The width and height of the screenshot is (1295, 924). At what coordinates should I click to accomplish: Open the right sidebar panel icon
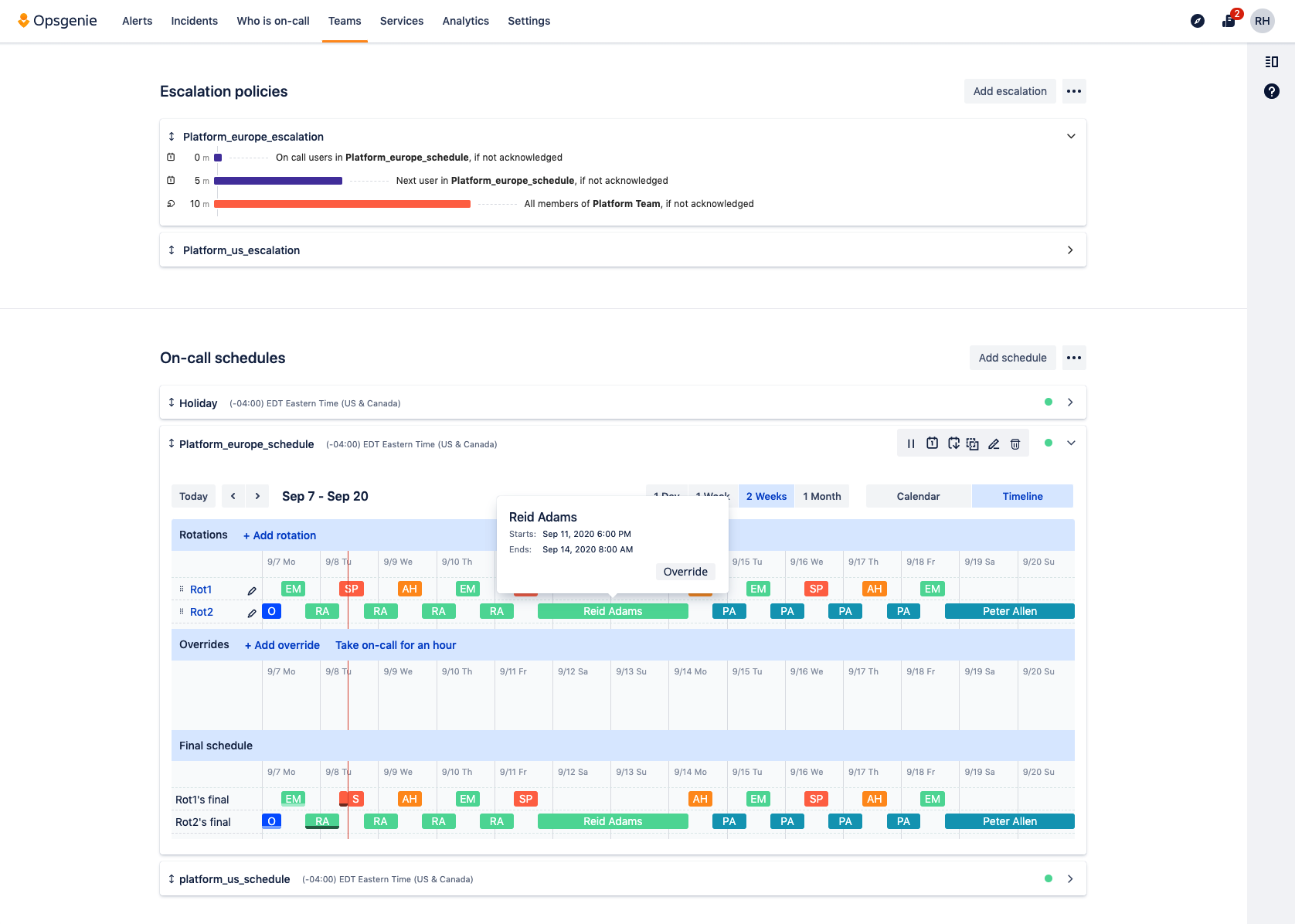click(1272, 62)
